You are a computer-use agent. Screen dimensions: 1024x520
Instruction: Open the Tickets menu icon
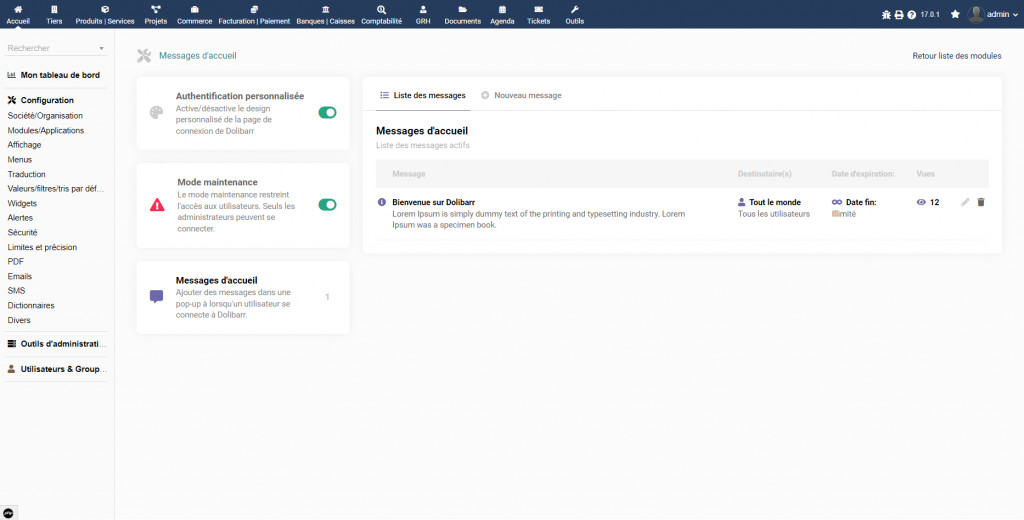[x=539, y=10]
